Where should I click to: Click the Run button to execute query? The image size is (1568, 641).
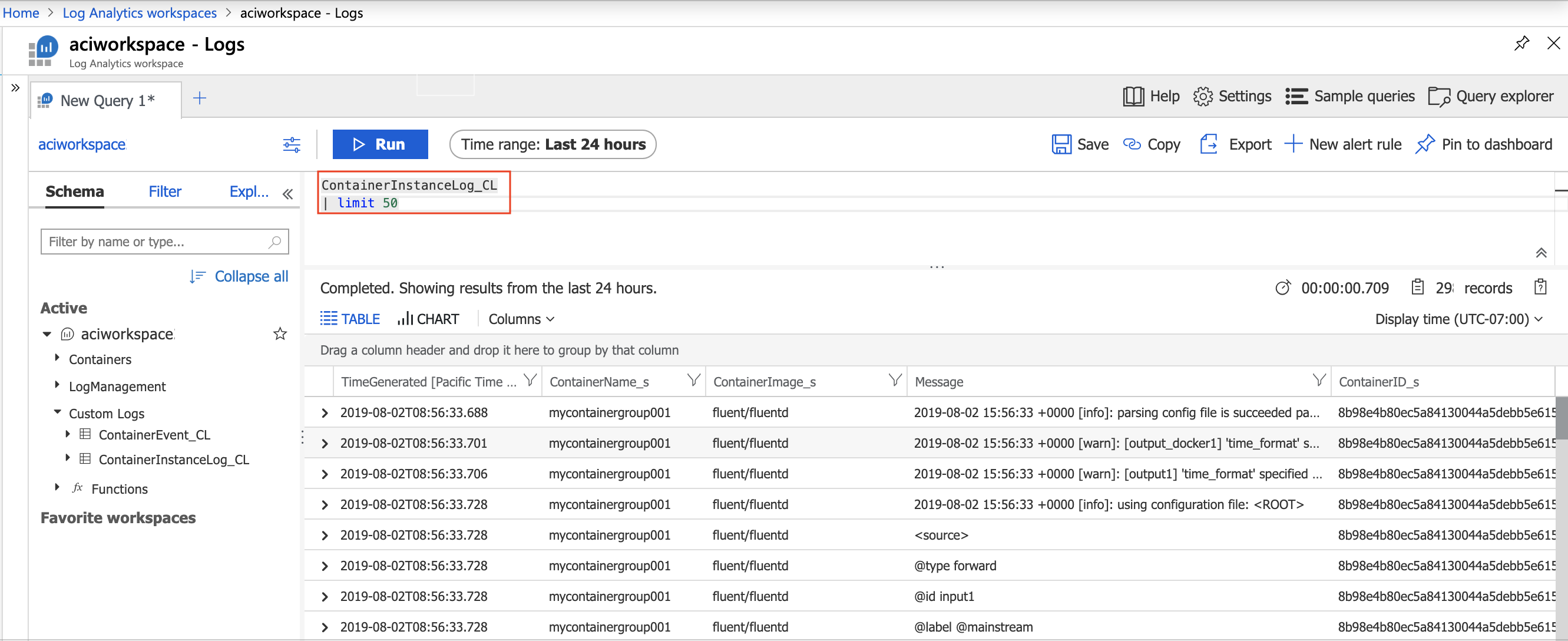381,143
